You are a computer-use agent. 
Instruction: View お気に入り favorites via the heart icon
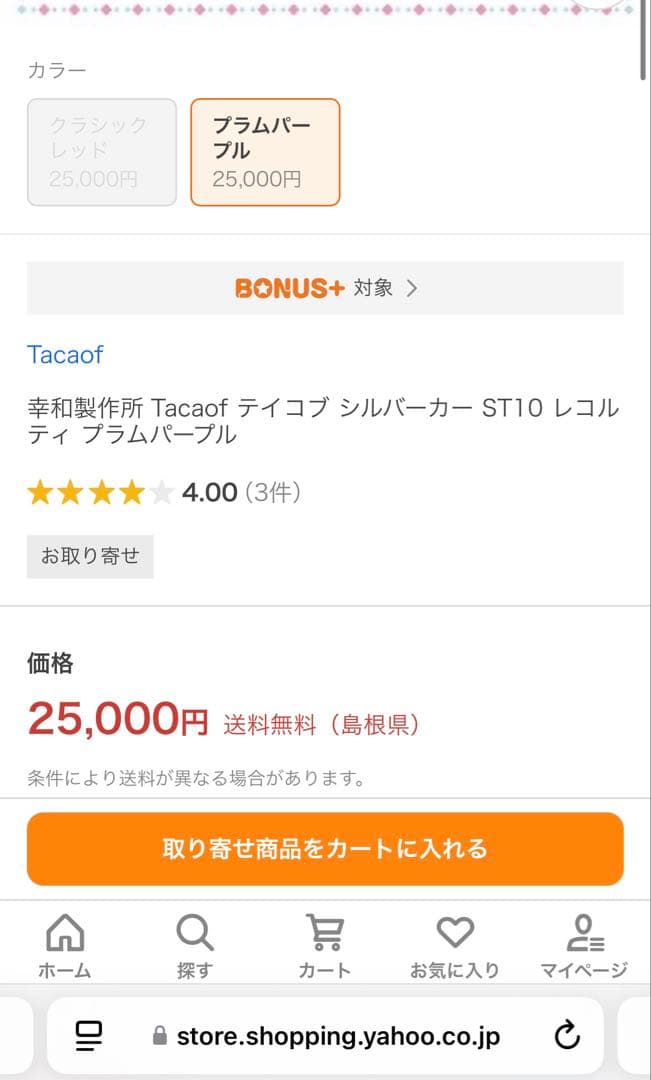coord(455,931)
